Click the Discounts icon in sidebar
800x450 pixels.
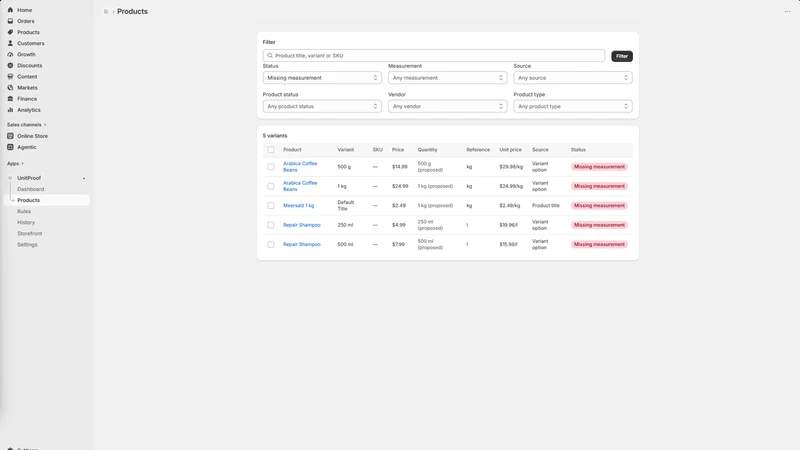click(x=10, y=65)
